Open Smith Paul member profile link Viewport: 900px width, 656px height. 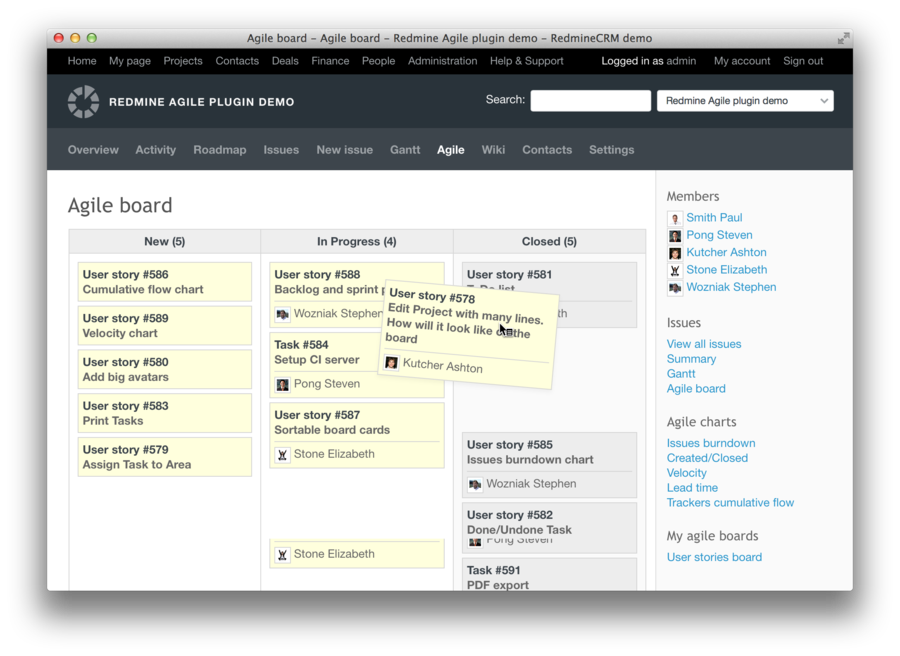pyautogui.click(x=714, y=218)
